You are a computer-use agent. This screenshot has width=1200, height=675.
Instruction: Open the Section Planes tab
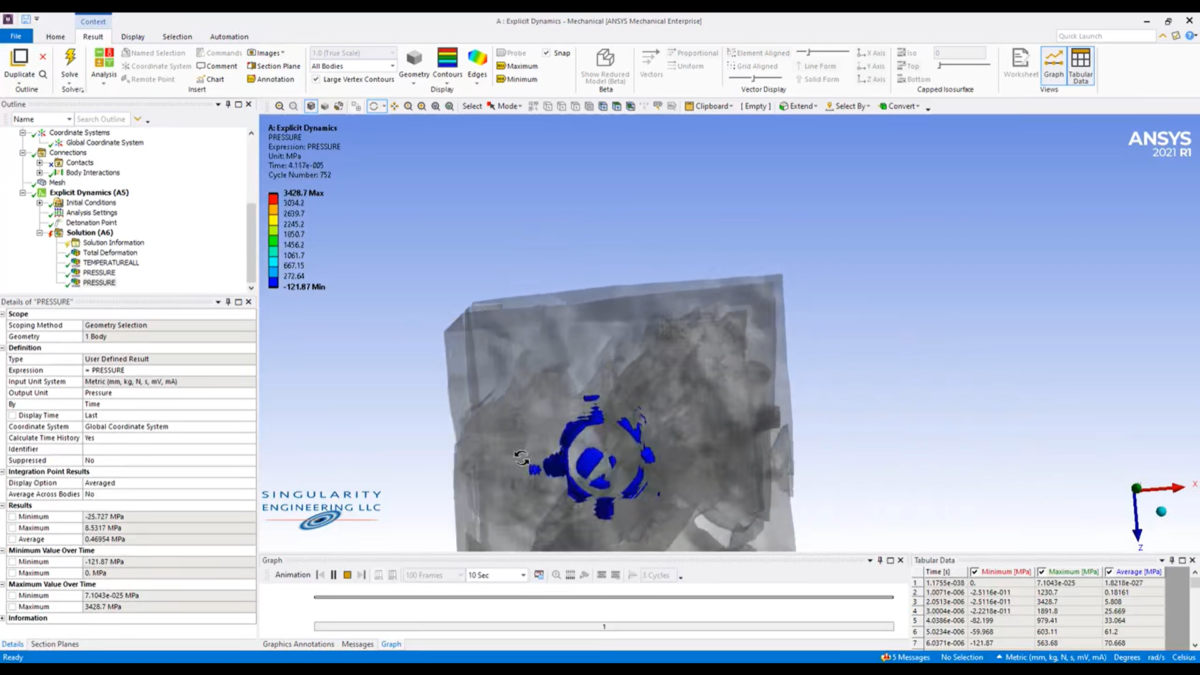[54, 644]
